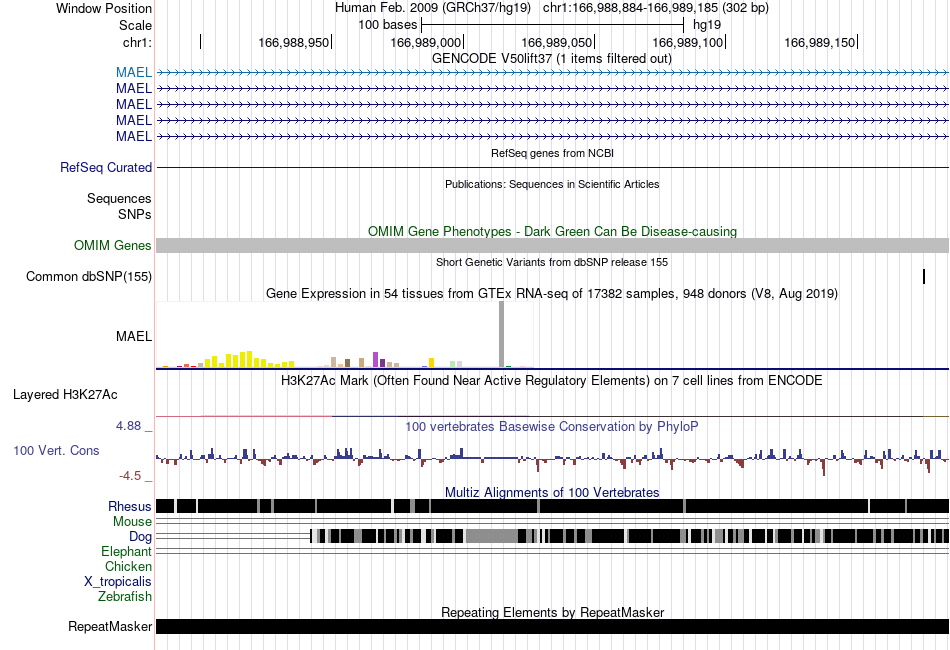This screenshot has height=650, width=950.
Task: Click the Dog alignment row label
Action: coord(140,536)
